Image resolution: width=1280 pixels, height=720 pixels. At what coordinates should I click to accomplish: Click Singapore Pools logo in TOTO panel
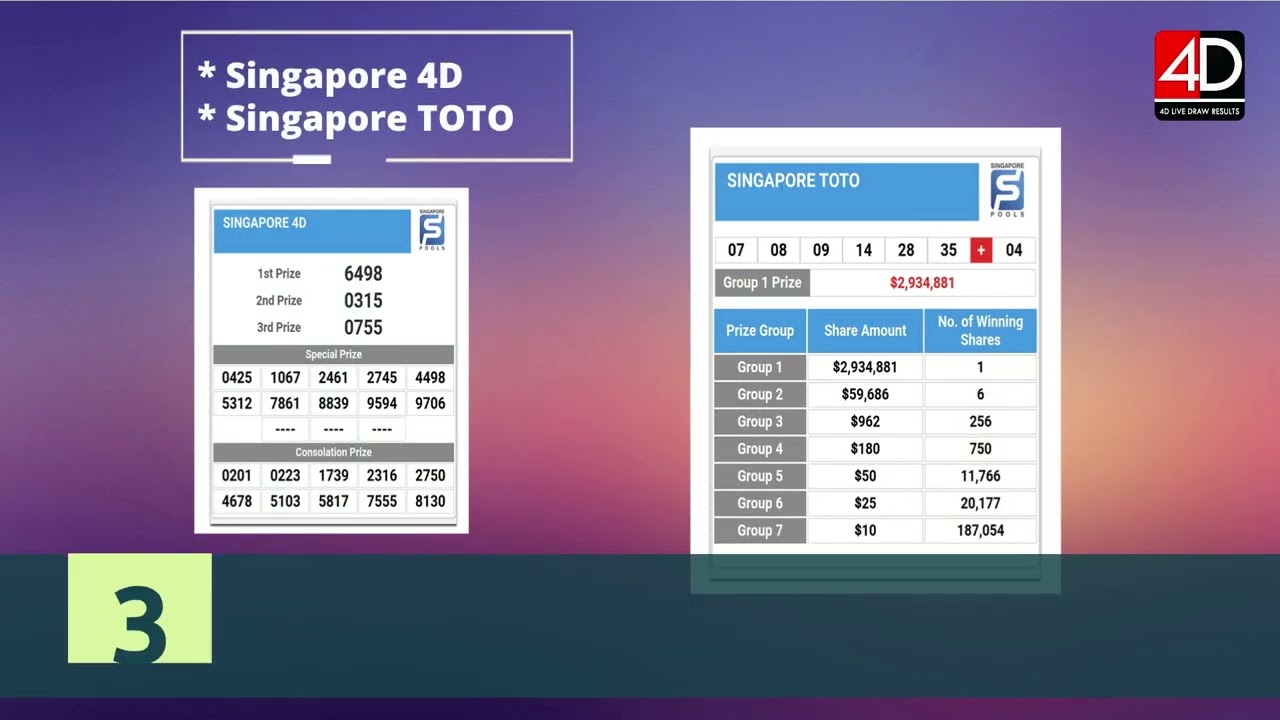(x=1007, y=191)
